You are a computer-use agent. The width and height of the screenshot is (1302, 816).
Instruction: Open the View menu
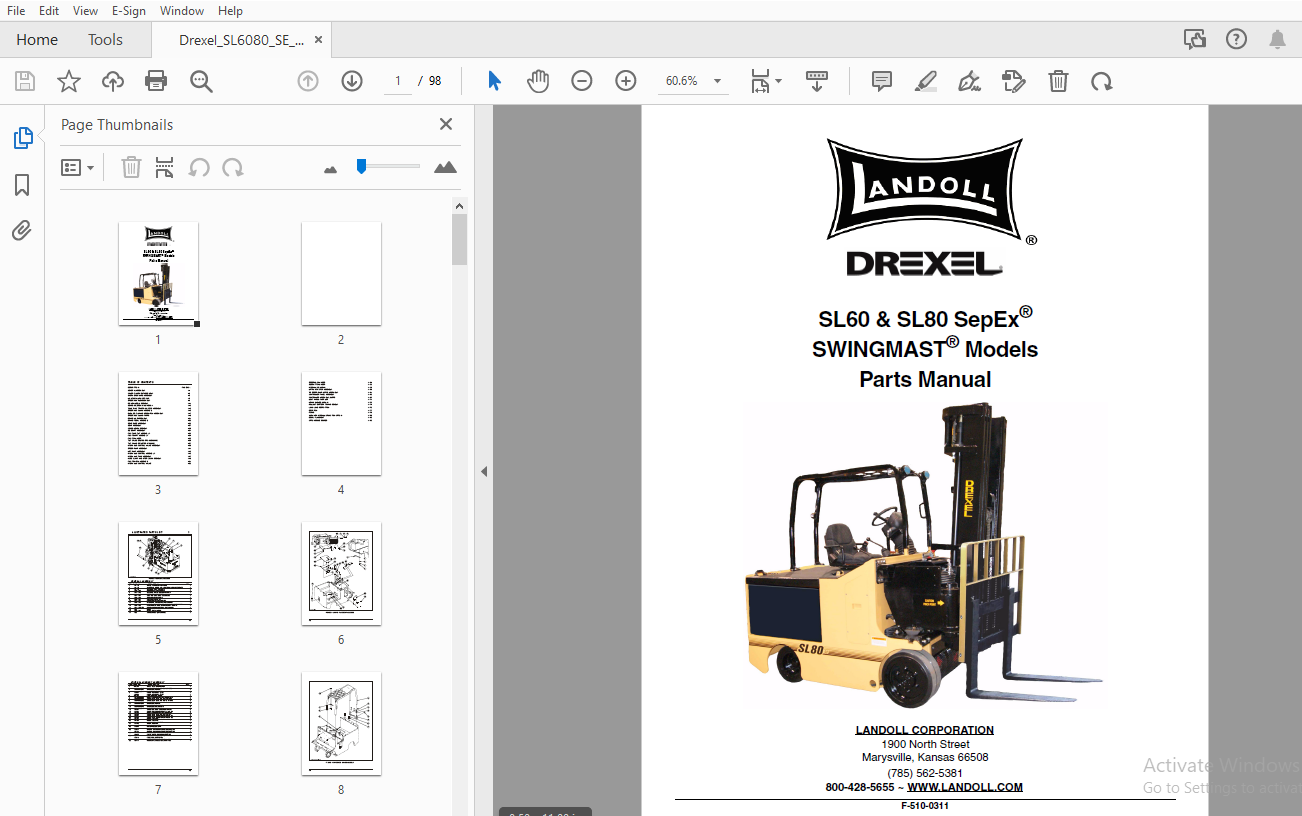[86, 10]
